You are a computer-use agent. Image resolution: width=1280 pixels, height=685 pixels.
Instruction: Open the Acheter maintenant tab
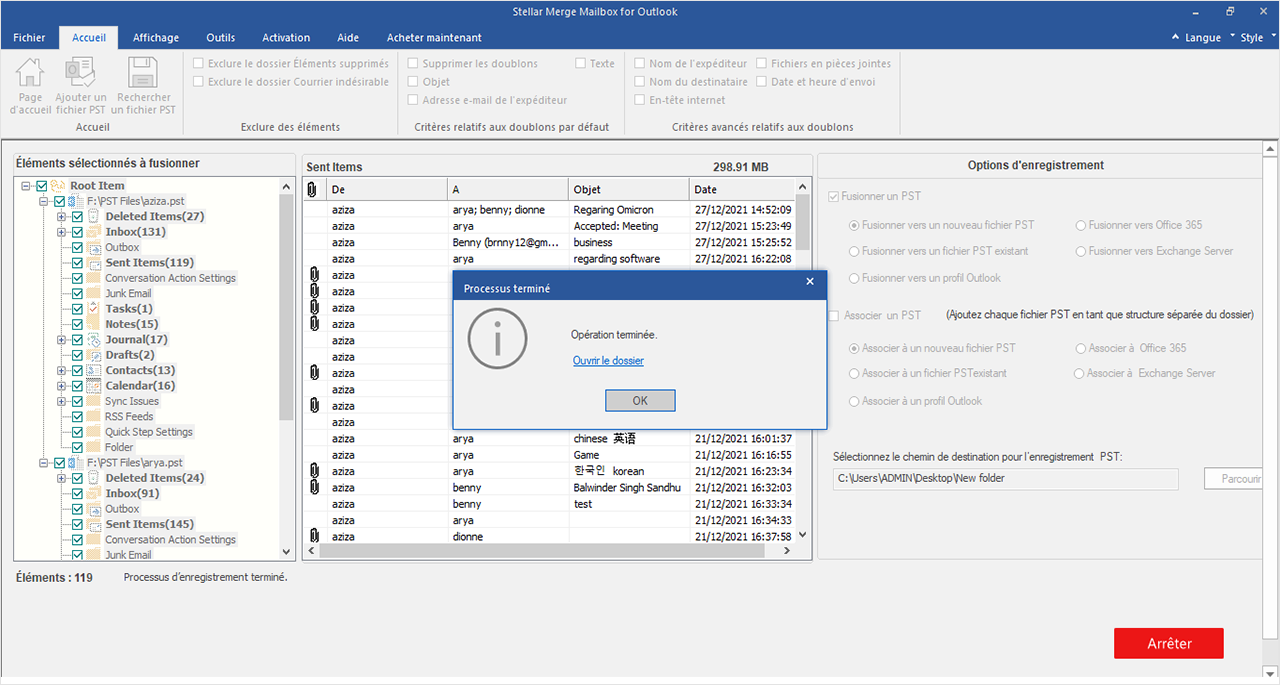pyautogui.click(x=434, y=38)
